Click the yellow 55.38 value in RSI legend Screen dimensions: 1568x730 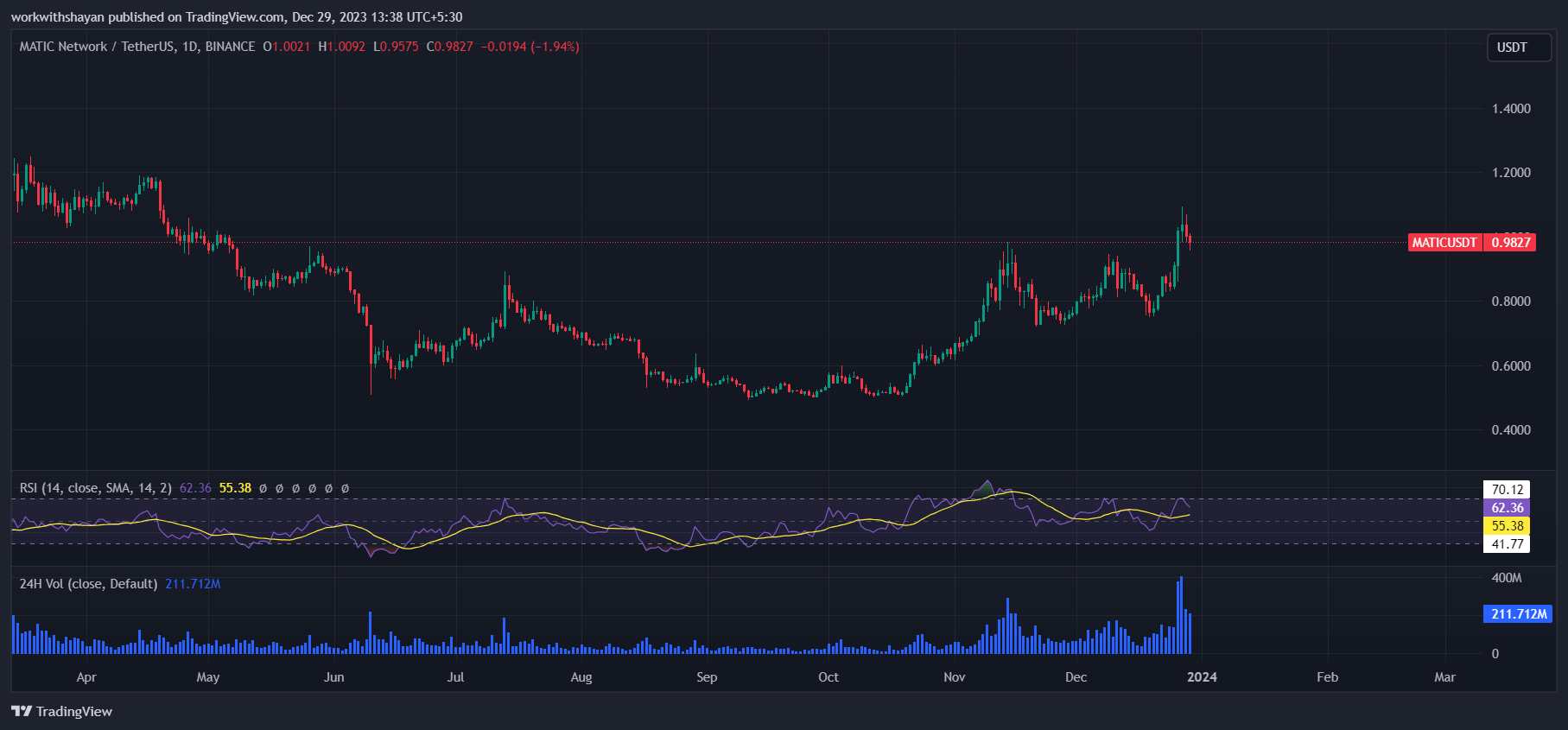coord(235,488)
